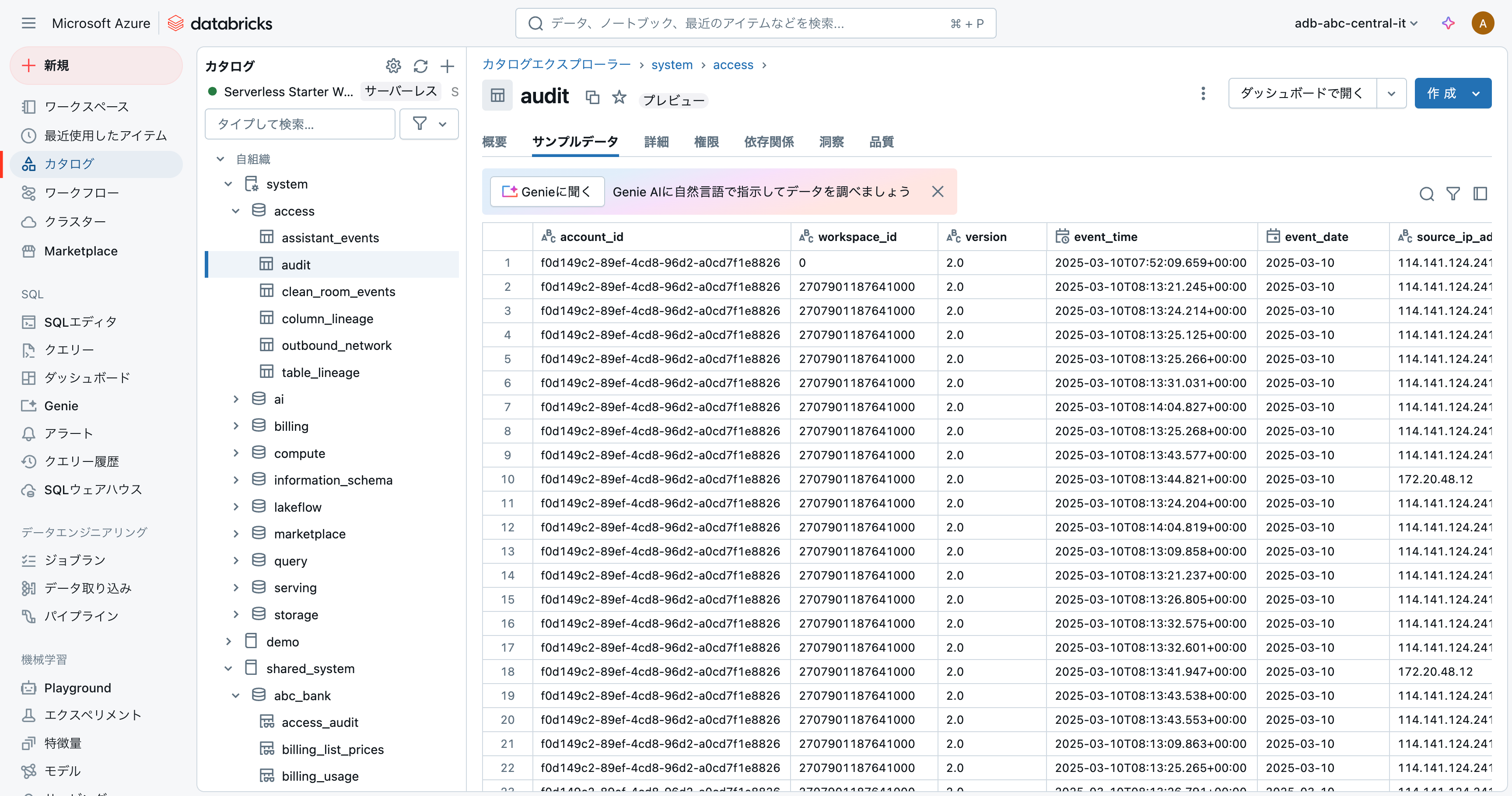Image resolution: width=1512 pixels, height=796 pixels.
Task: Open the catalog filter dropdown
Action: (429, 124)
